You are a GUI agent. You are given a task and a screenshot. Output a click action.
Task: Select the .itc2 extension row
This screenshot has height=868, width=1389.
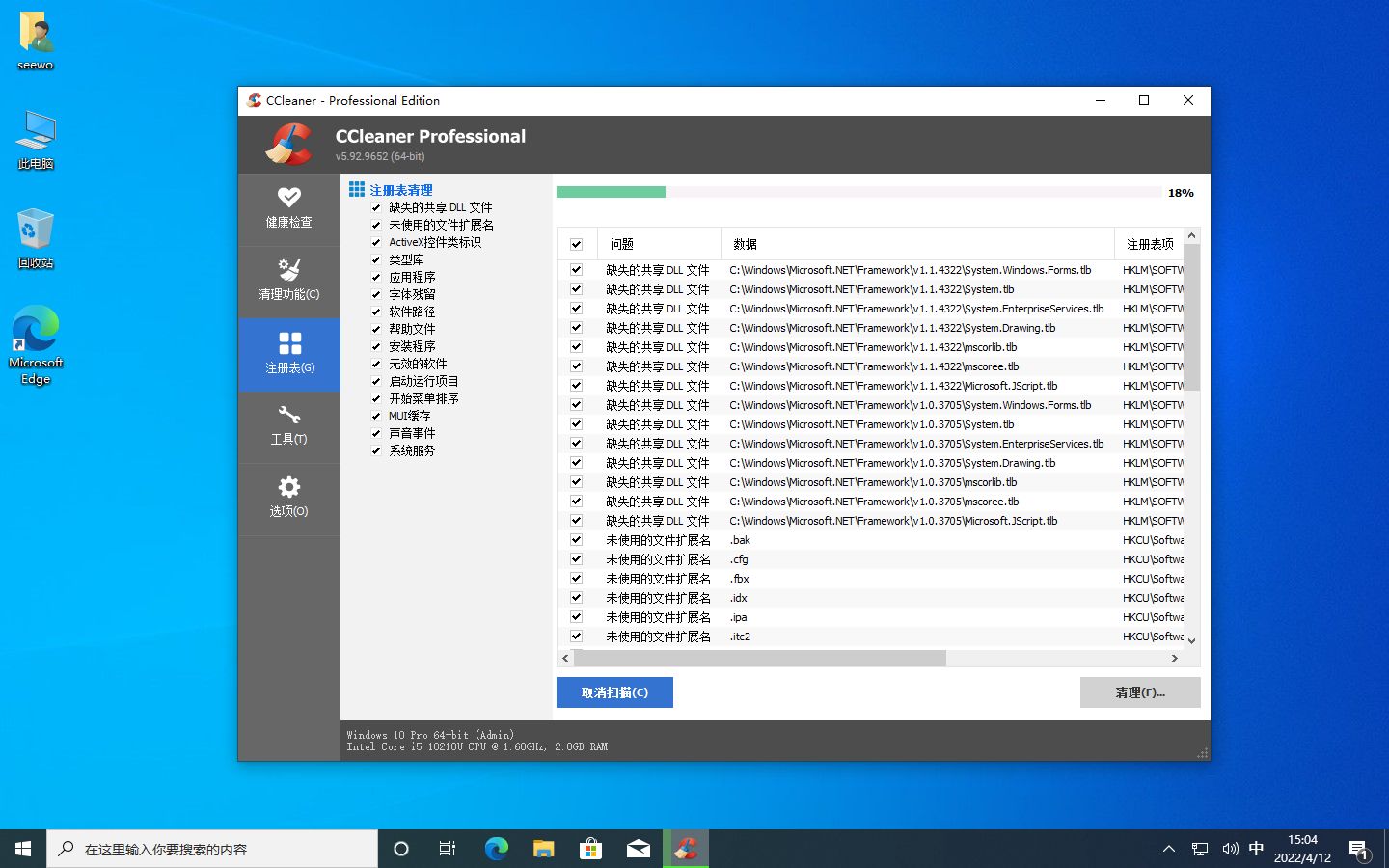point(870,637)
